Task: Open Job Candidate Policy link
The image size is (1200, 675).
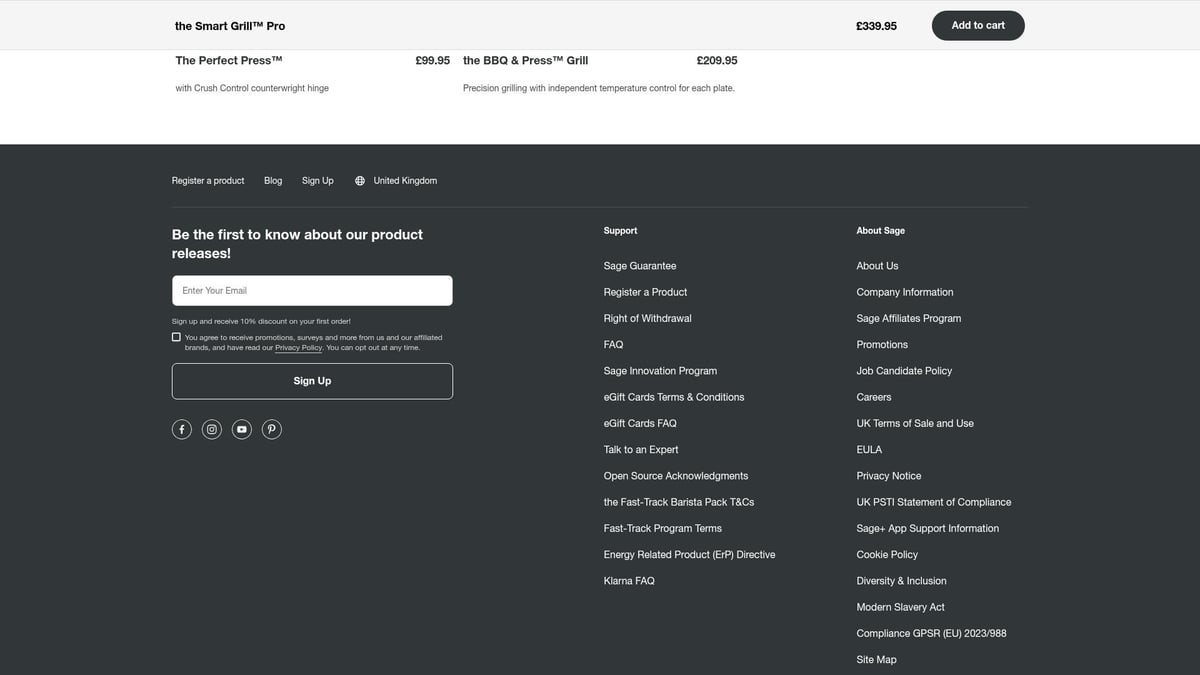Action: (x=904, y=371)
